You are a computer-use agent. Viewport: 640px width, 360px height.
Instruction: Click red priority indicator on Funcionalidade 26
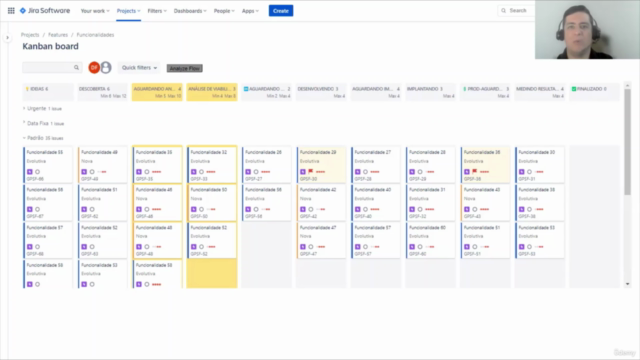(x=266, y=172)
